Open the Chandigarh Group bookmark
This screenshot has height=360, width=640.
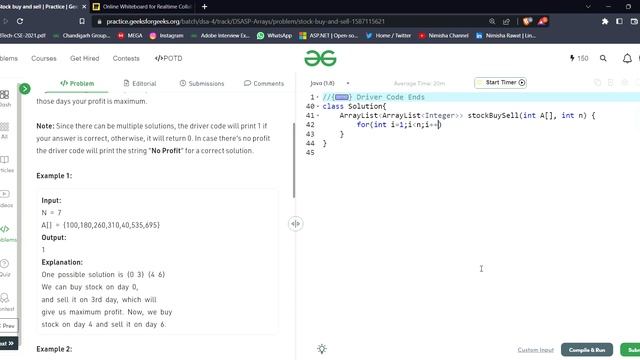[x=82, y=36]
